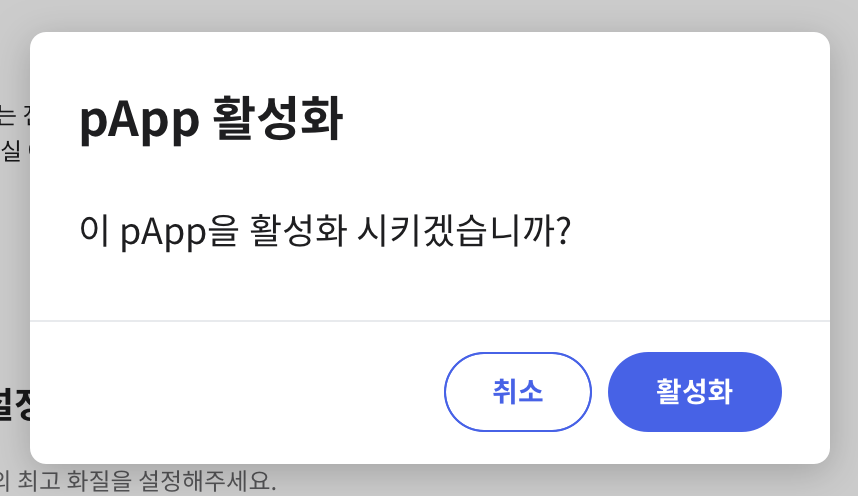Click the cut-off gray text at top-left backdrop
858x496 pixels.
coord(15,133)
